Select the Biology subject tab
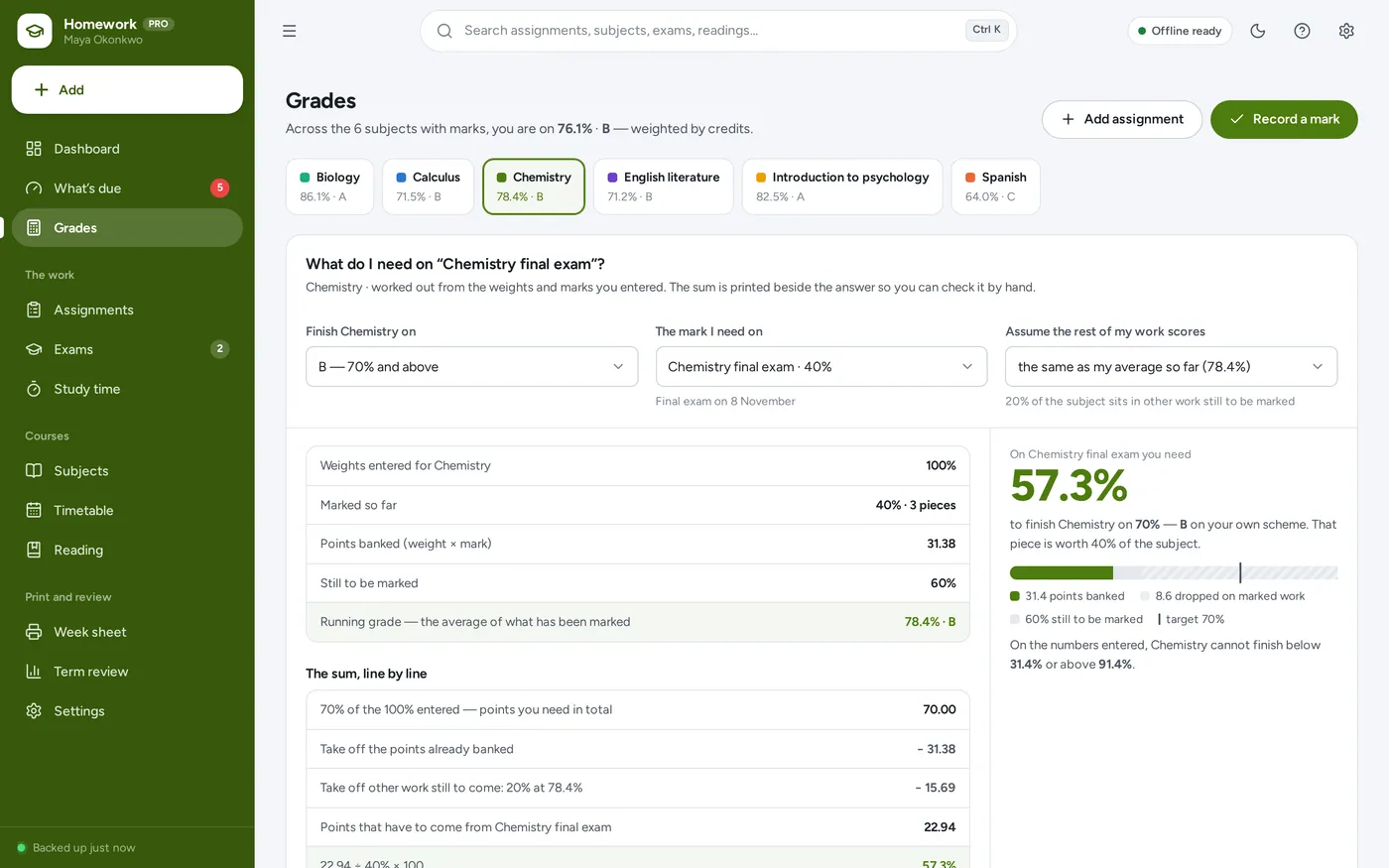Image resolution: width=1389 pixels, height=868 pixels. pyautogui.click(x=330, y=186)
